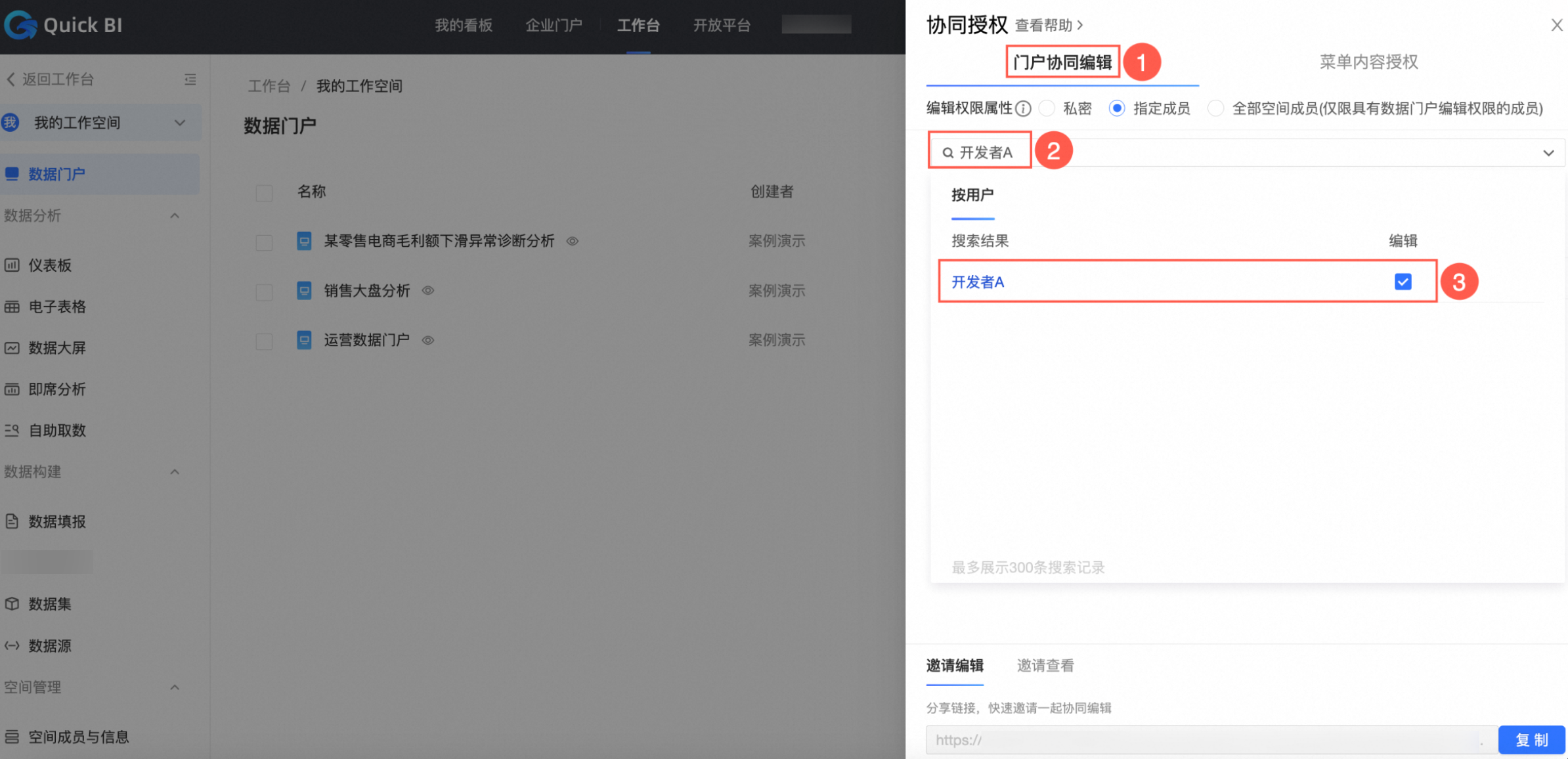Open the member search dropdown arrow
The image size is (1568, 759).
1548,153
